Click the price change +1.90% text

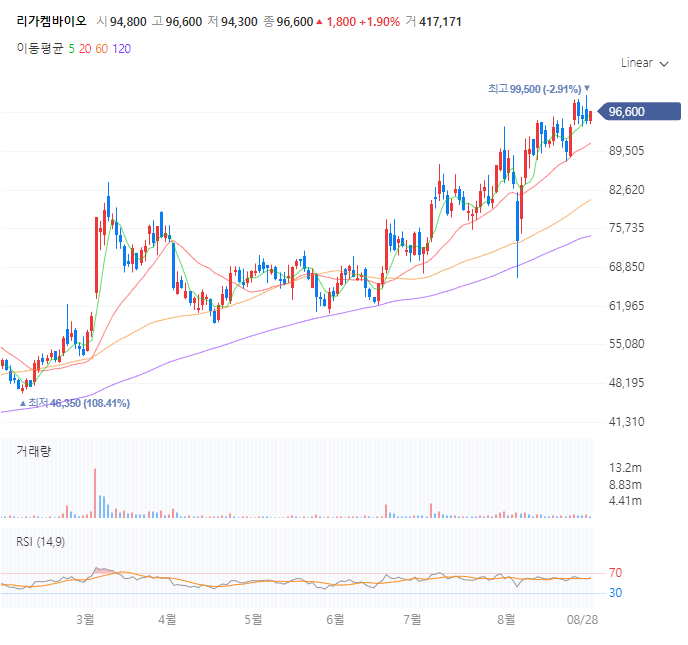pos(380,22)
